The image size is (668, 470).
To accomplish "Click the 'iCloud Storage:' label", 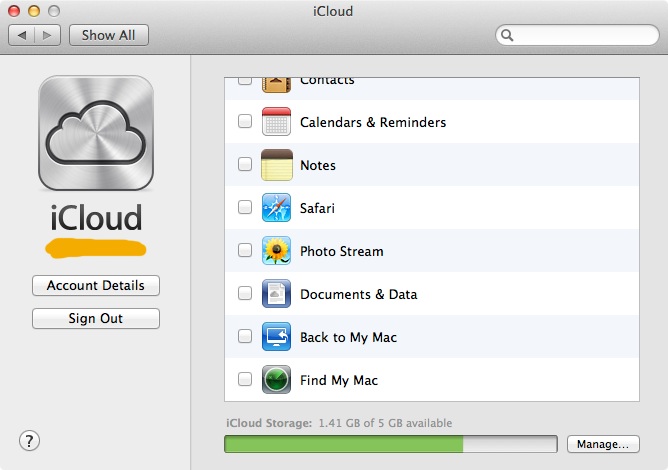I will [x=269, y=423].
